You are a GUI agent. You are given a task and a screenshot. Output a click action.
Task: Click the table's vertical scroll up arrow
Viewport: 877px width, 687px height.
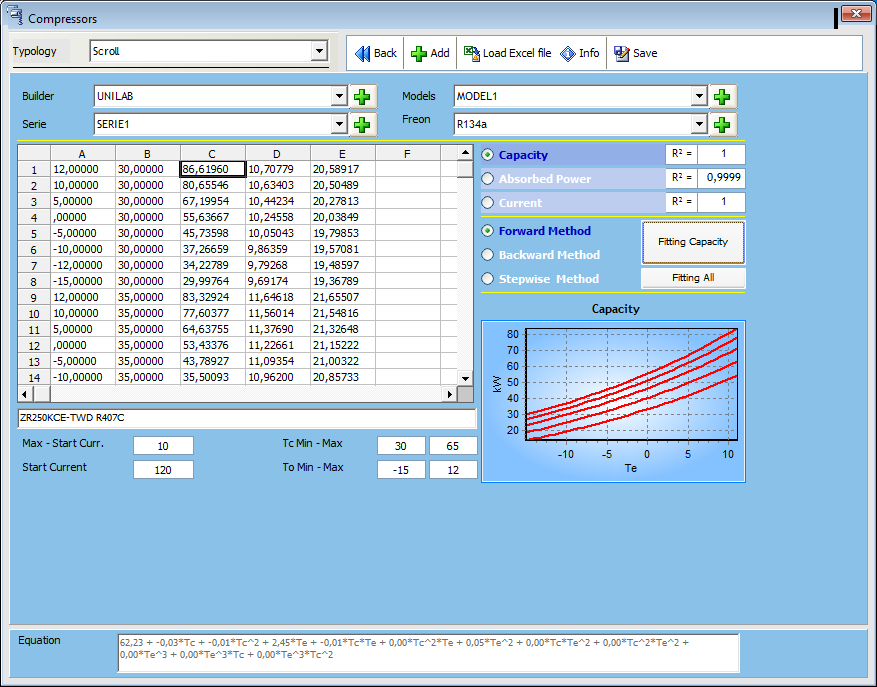[465, 152]
